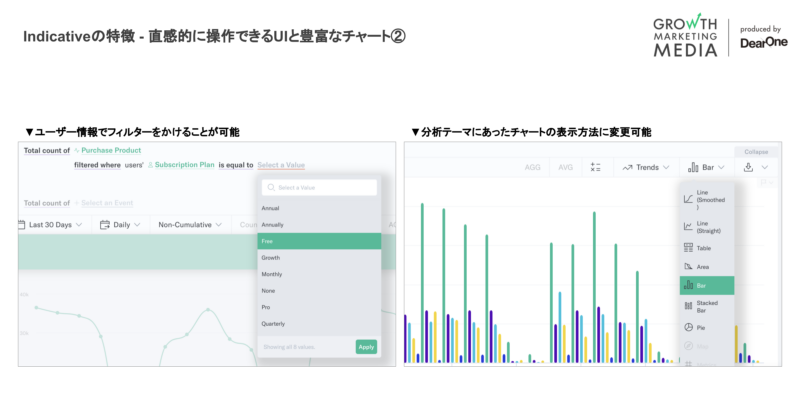Open the Trends dropdown
800x420 pixels.
point(645,167)
